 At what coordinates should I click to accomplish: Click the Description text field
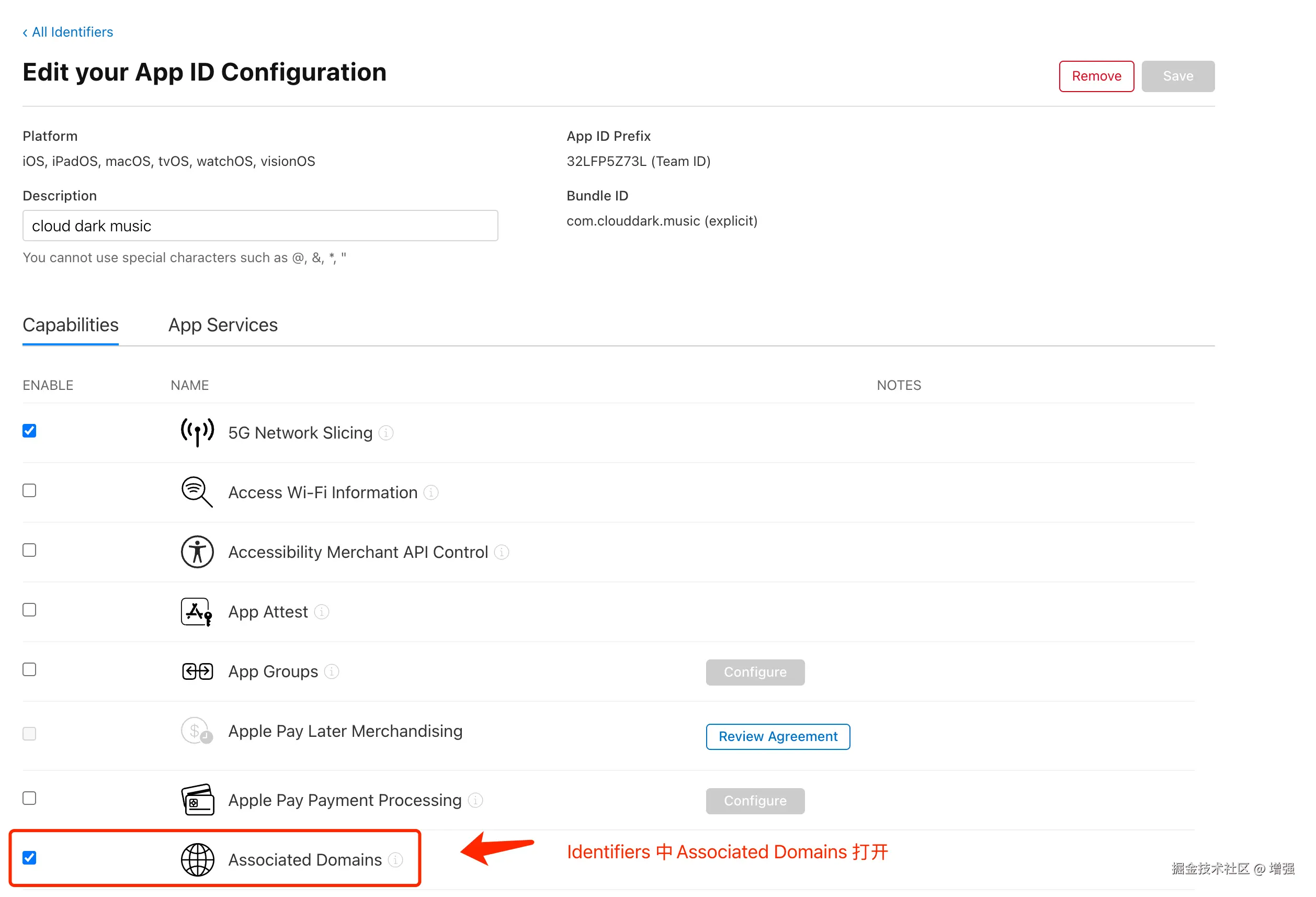click(260, 226)
